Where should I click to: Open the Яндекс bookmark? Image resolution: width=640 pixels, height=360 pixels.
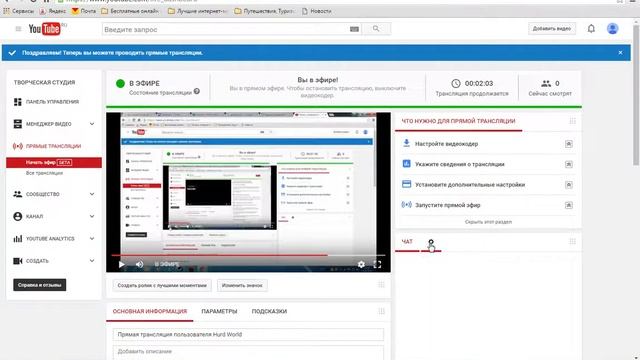(53, 11)
